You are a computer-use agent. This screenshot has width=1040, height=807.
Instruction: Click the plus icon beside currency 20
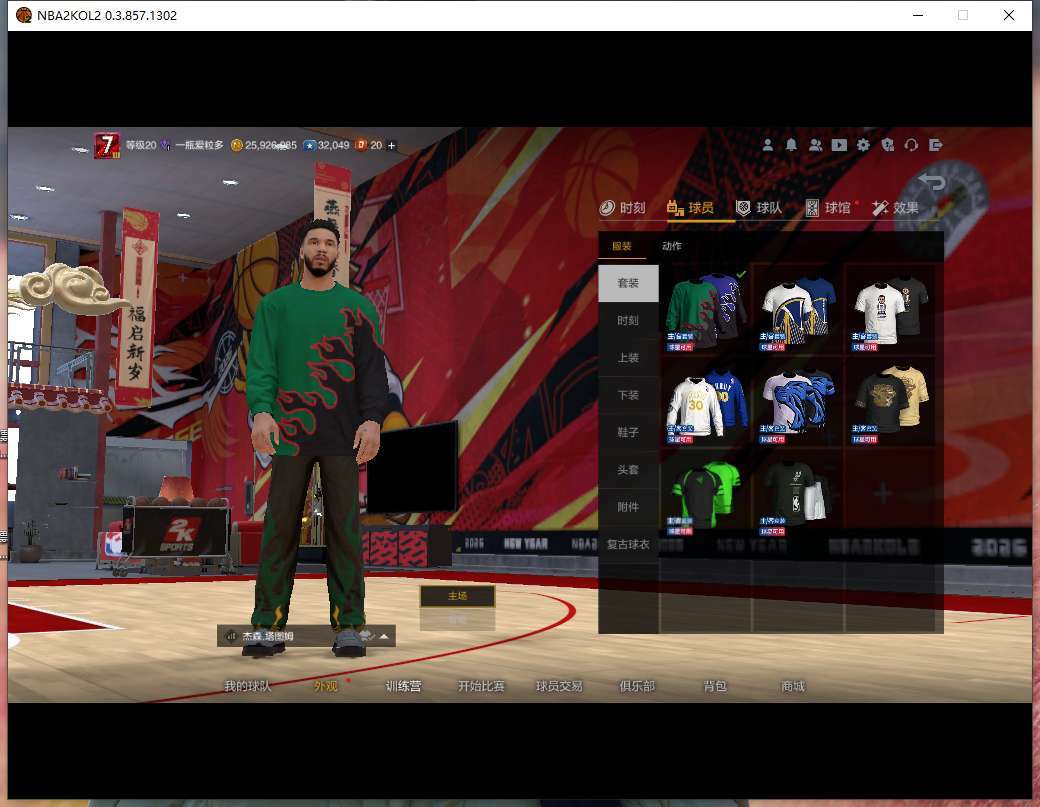[391, 145]
